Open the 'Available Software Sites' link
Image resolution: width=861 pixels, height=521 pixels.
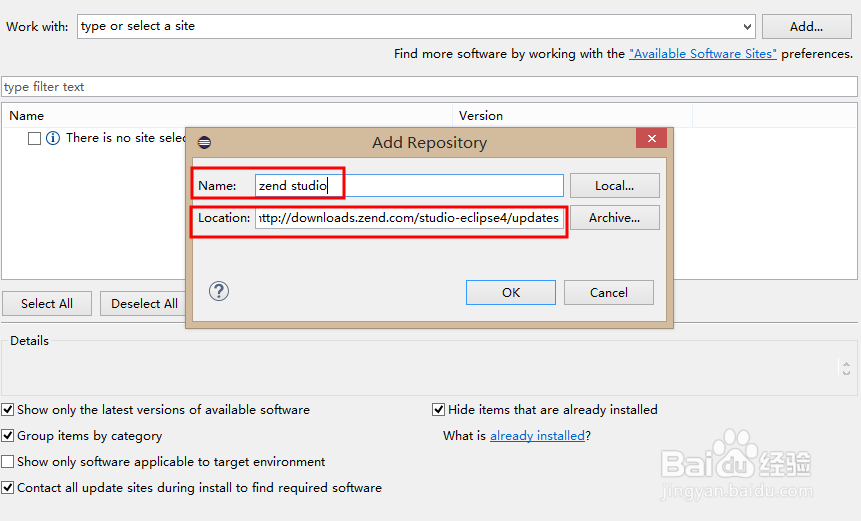coord(703,54)
